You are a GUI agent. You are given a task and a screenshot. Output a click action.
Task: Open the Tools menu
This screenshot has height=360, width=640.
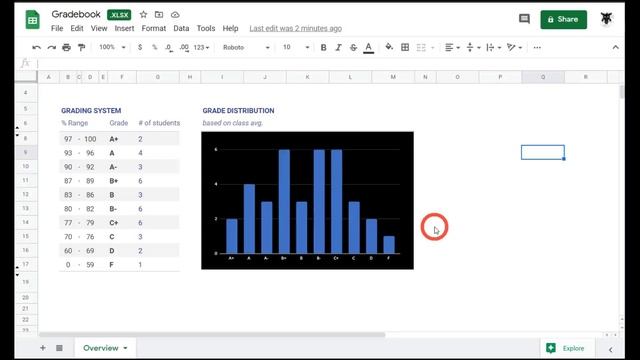coord(206,28)
